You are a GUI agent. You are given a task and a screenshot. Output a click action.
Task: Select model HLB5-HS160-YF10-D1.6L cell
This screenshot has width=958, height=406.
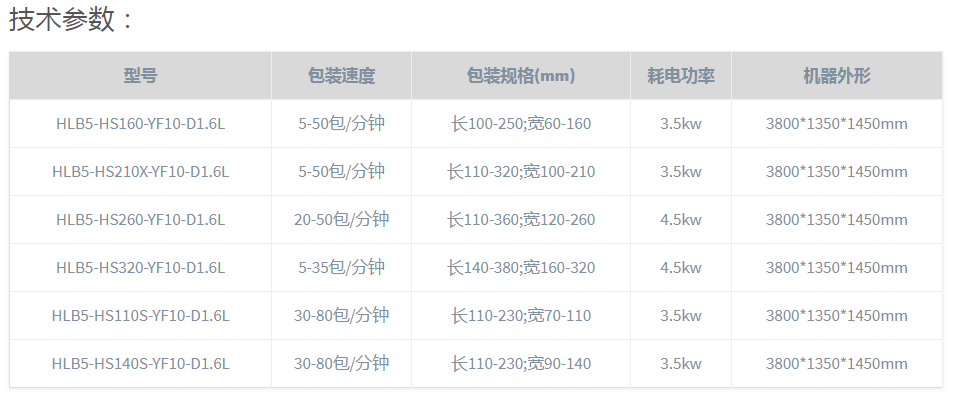click(141, 124)
